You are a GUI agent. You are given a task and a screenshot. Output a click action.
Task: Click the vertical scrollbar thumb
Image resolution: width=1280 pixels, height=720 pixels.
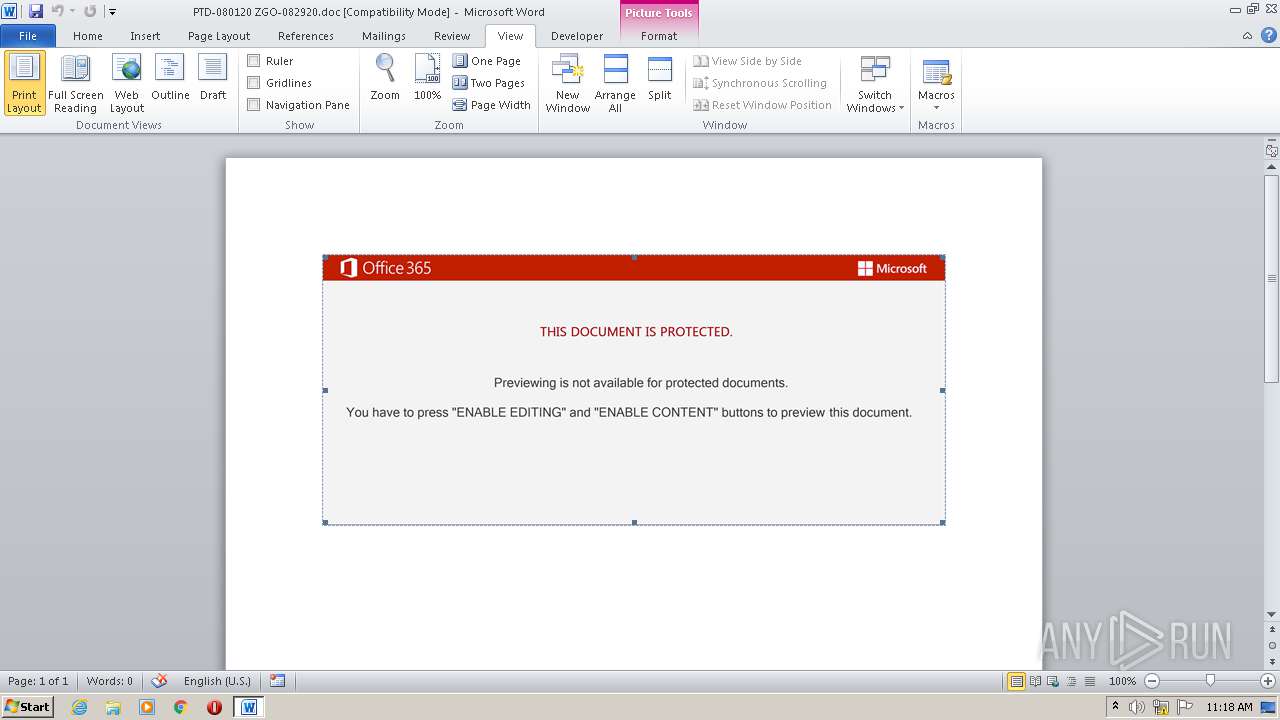point(1272,278)
